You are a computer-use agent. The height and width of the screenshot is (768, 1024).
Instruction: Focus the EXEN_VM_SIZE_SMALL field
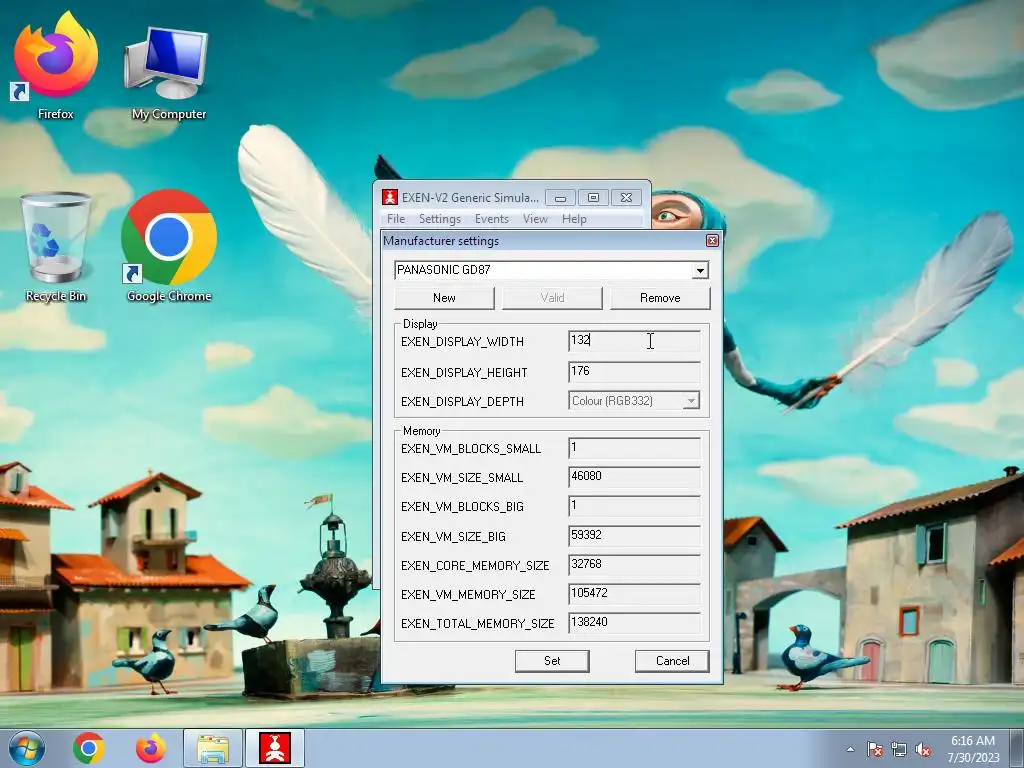(x=634, y=477)
